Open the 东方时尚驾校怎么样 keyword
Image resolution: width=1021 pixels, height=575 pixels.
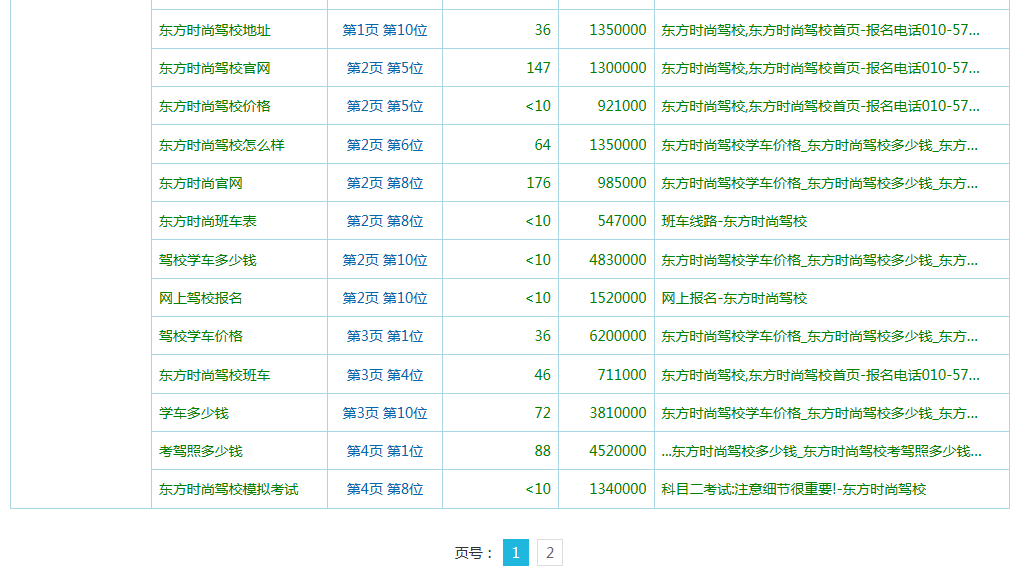coord(221,145)
